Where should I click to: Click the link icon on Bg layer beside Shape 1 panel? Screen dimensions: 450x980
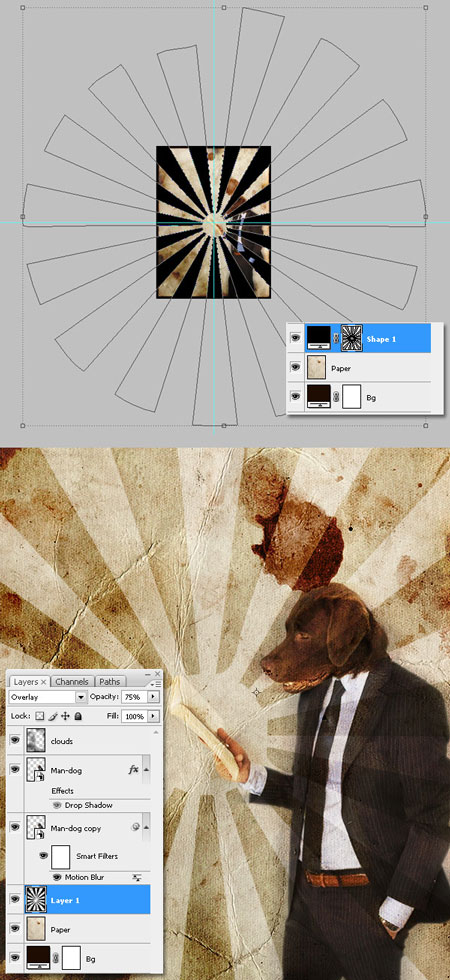click(x=336, y=397)
